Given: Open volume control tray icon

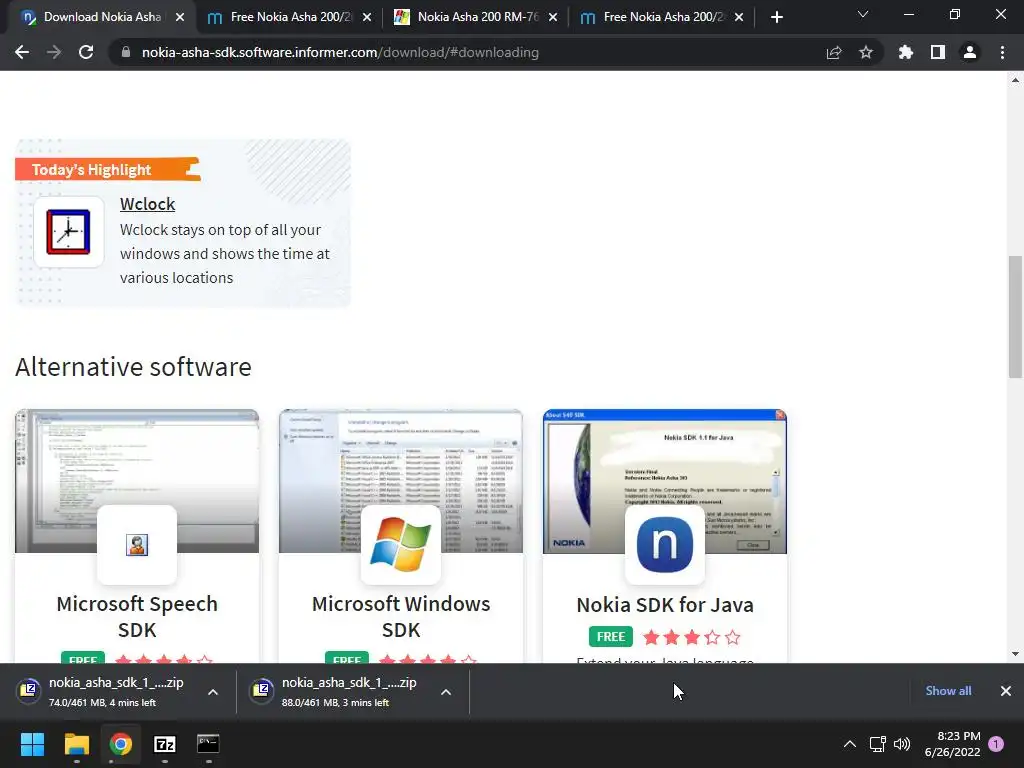Looking at the screenshot, I should (x=902, y=744).
